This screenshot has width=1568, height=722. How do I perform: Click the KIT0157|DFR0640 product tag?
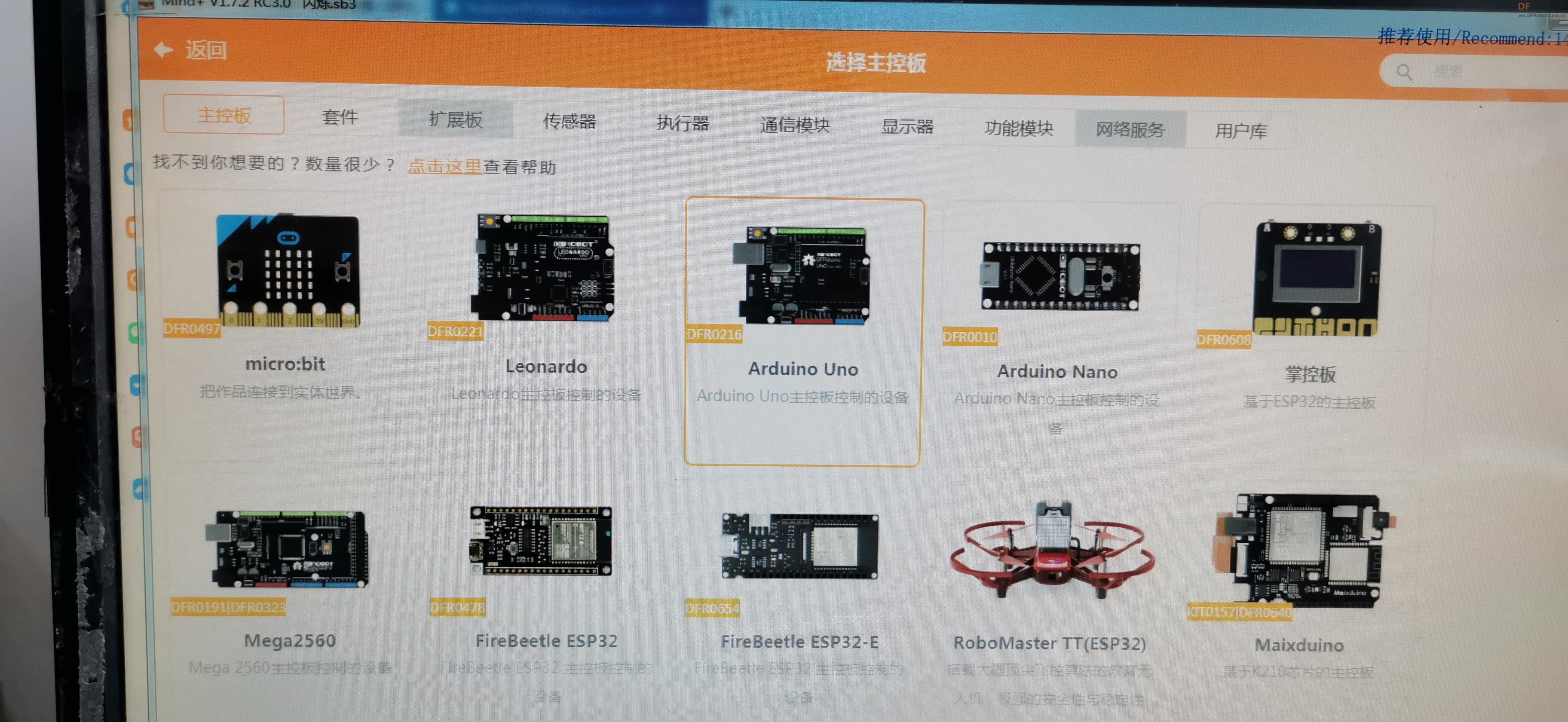tap(1239, 612)
